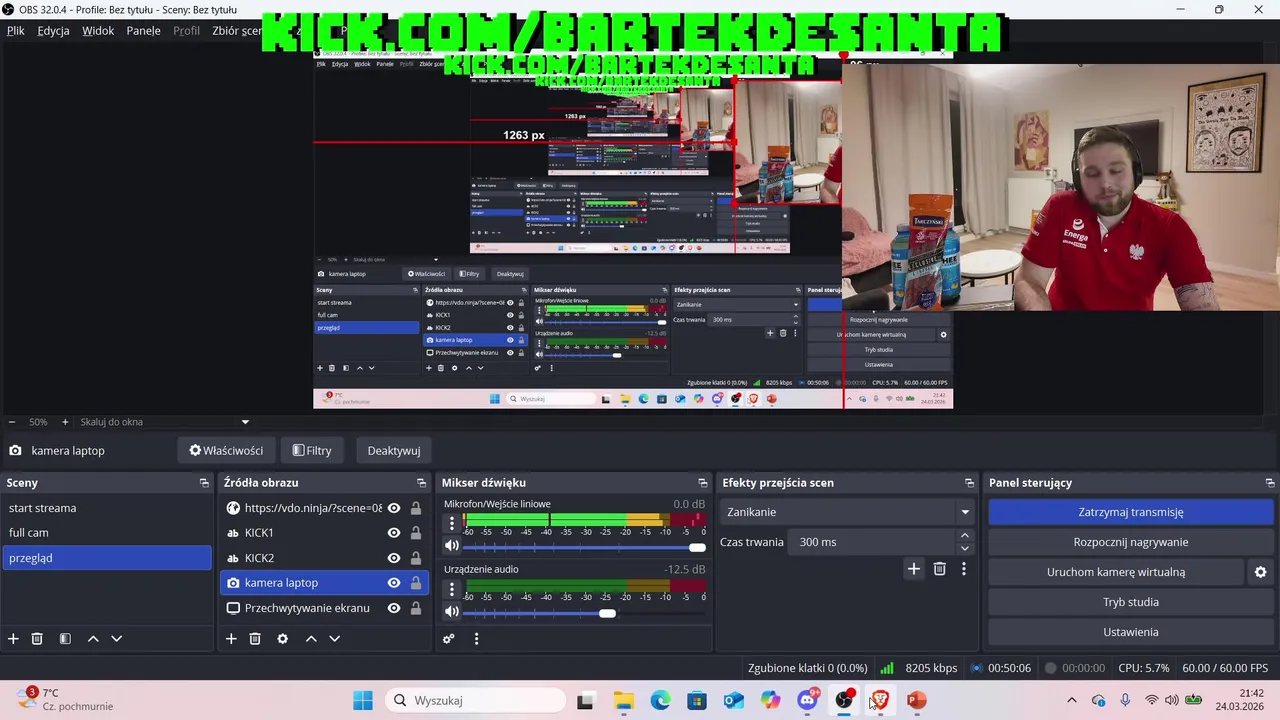Open options dots for Mikrofon/Wejście liniowe
Viewport: 1280px width, 720px height.
pyautogui.click(x=452, y=523)
